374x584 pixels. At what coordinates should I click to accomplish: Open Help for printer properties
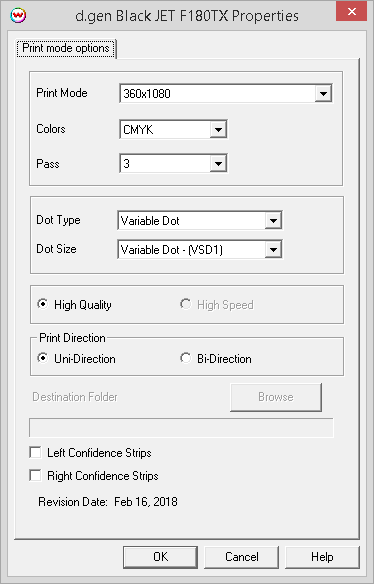coord(322,557)
